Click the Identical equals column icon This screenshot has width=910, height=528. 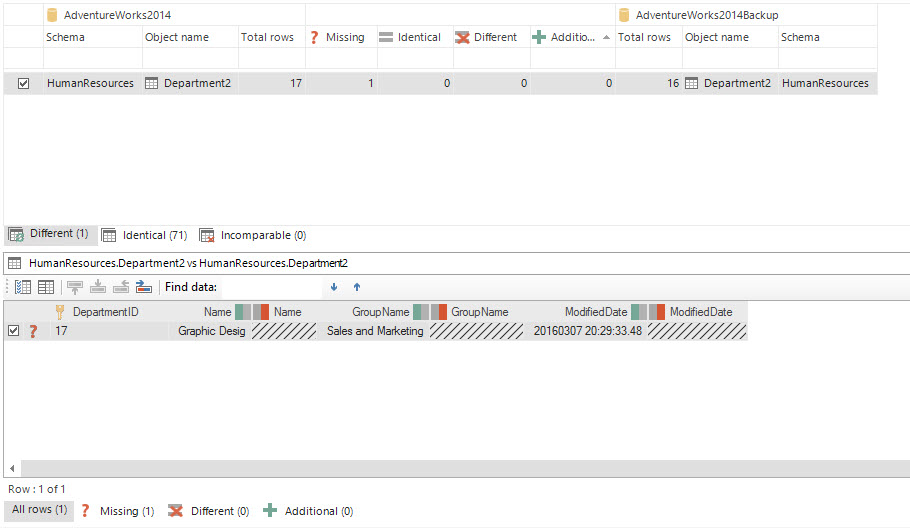pos(386,37)
